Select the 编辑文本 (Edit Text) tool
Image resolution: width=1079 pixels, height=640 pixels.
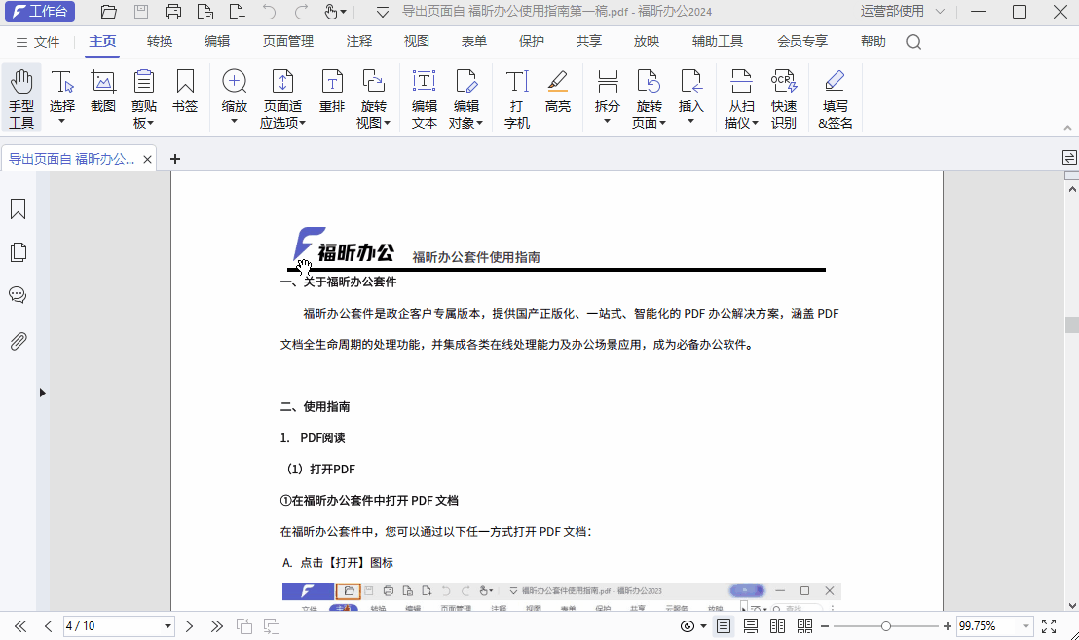tap(423, 95)
